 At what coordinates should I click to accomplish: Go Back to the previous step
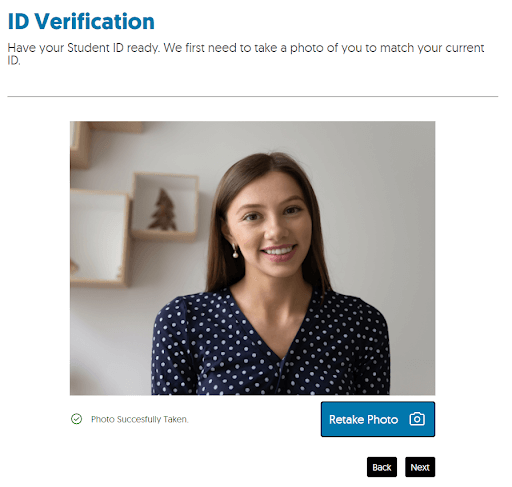click(x=382, y=467)
